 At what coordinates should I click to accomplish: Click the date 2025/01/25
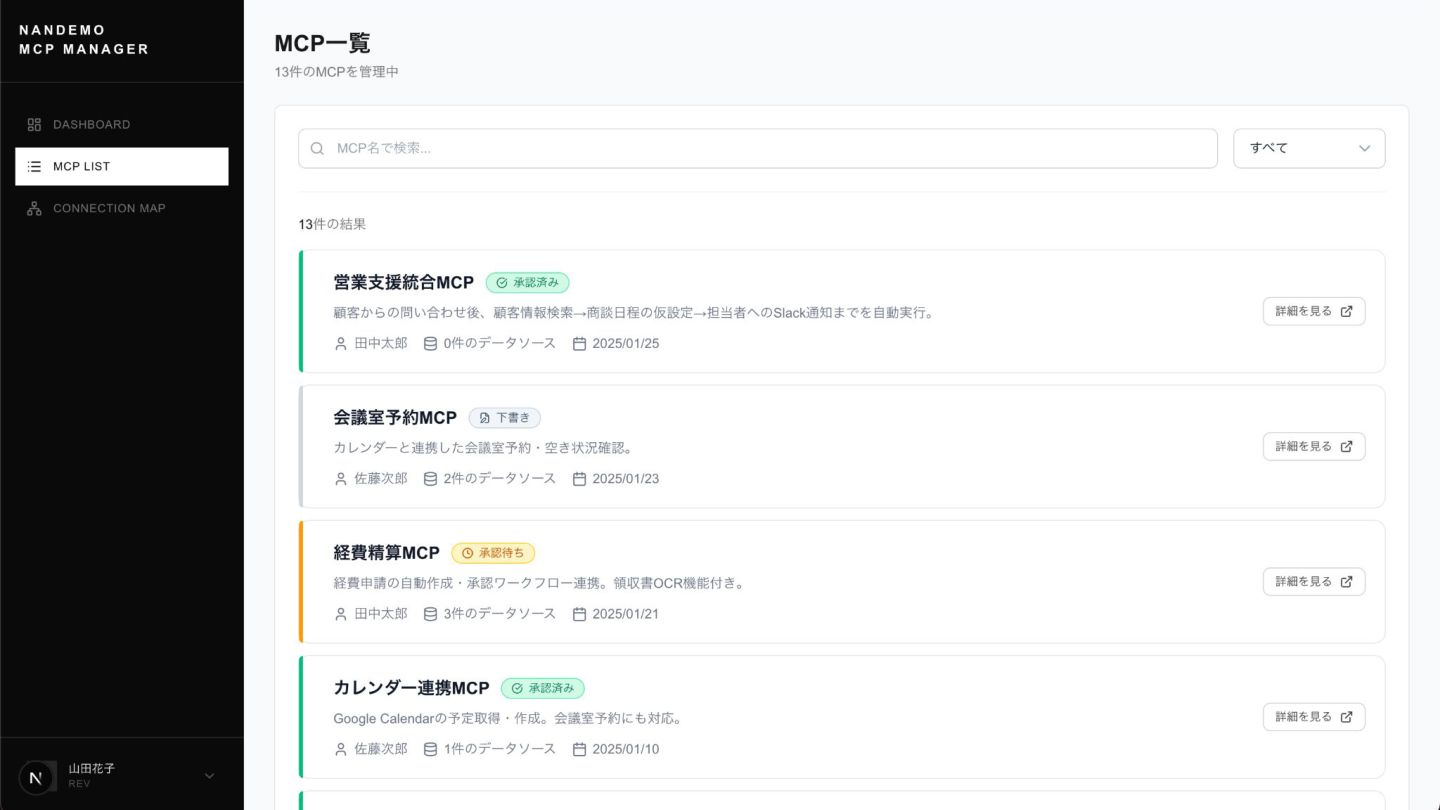pyautogui.click(x=626, y=343)
